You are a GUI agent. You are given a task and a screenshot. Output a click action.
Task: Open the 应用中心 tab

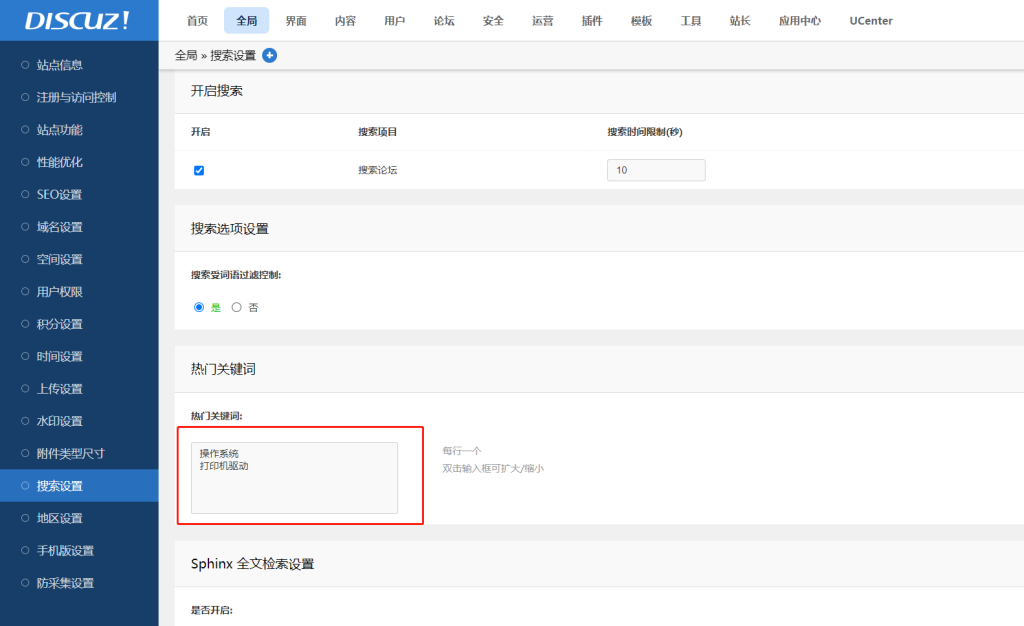click(800, 21)
